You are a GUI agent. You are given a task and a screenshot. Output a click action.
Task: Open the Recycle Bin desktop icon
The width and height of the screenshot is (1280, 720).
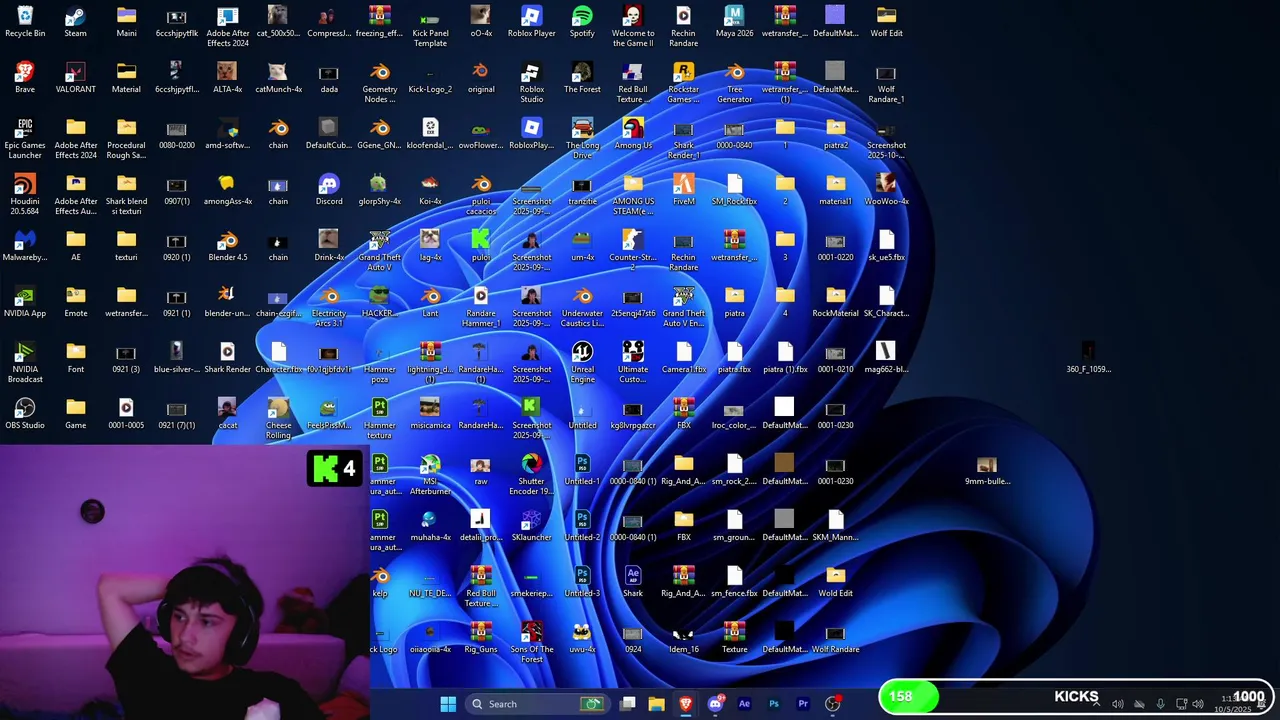click(x=25, y=22)
